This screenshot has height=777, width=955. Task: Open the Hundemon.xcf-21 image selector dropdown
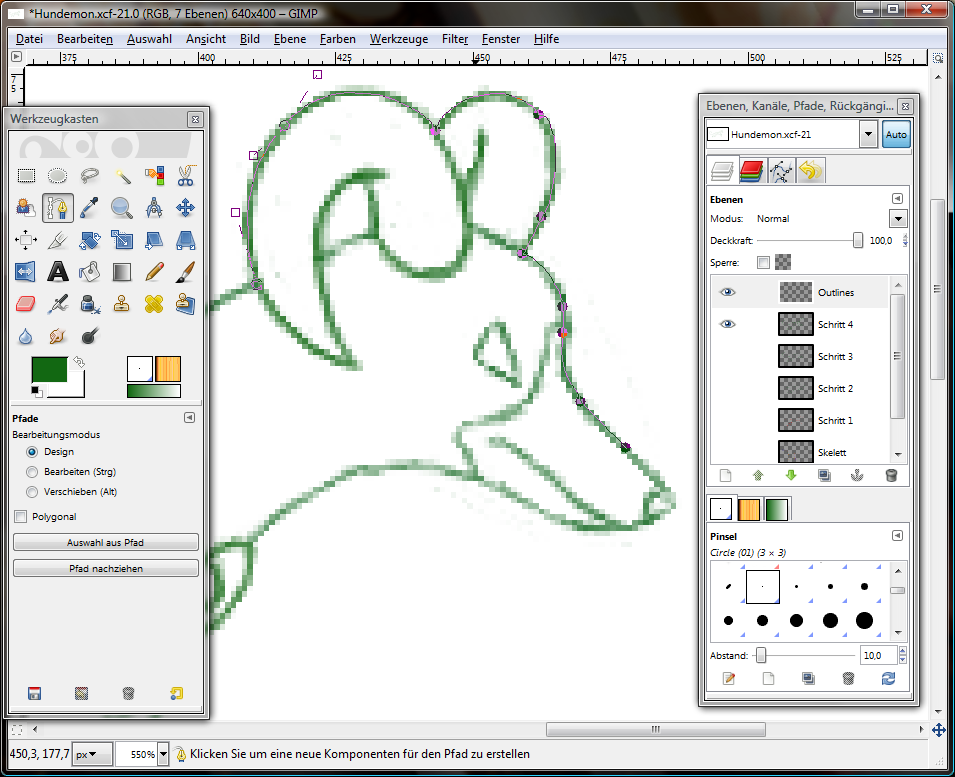(868, 135)
